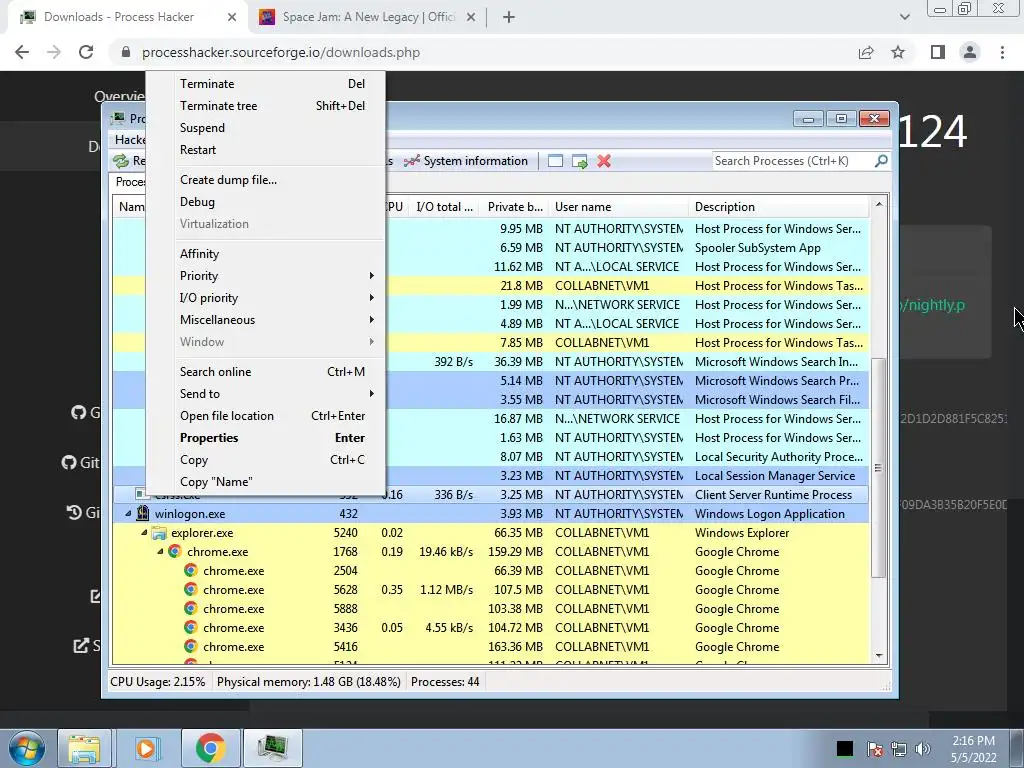
Task: Sort by Description column header
Action: pos(778,207)
